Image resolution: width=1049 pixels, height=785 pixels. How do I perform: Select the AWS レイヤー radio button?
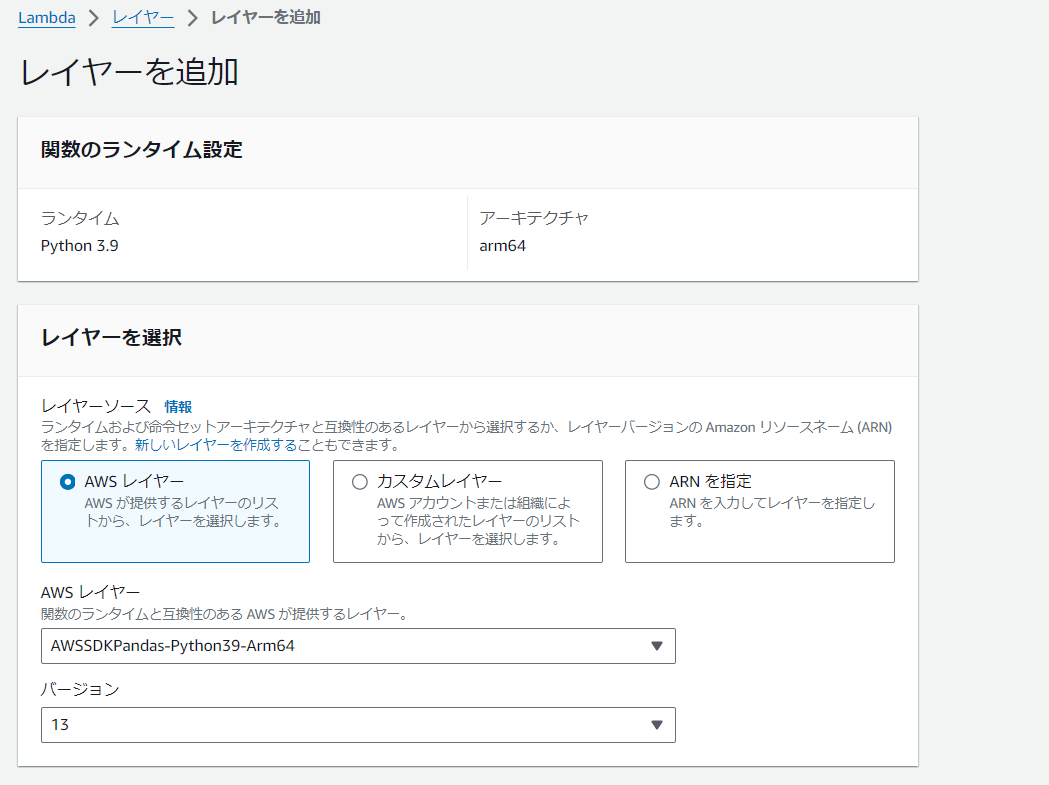pyautogui.click(x=67, y=481)
